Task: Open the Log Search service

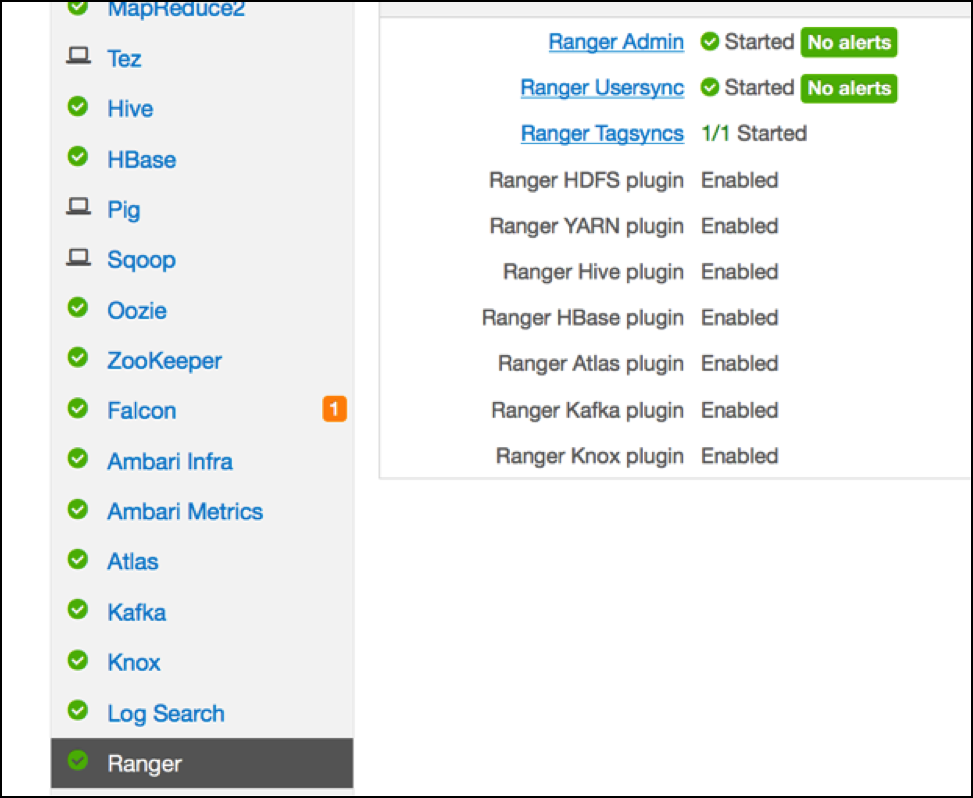Action: (166, 713)
